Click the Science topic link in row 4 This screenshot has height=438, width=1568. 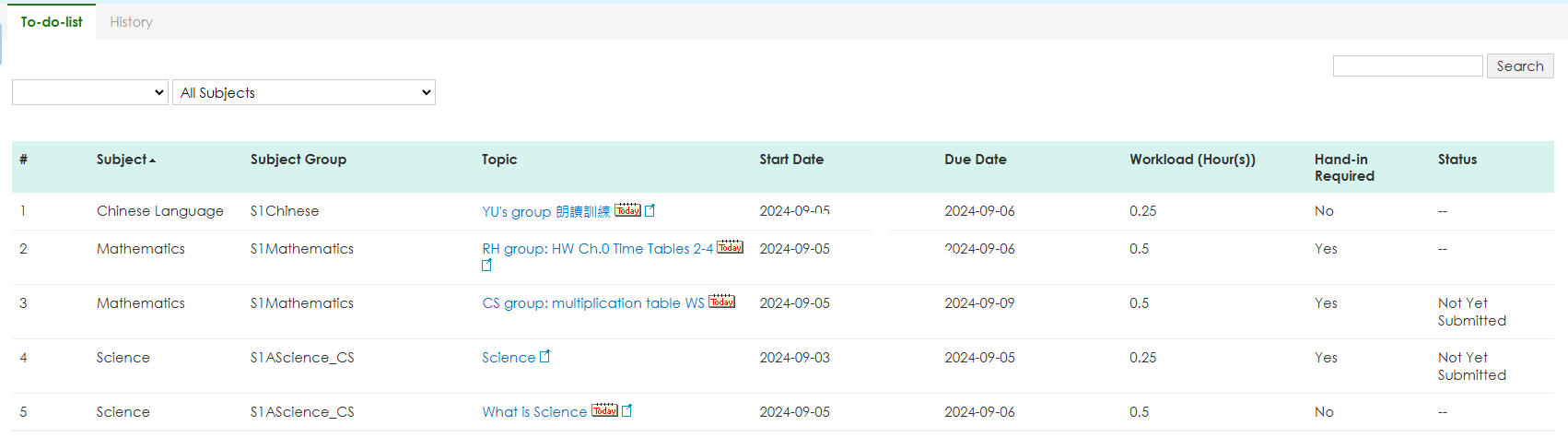pyautogui.click(x=508, y=358)
